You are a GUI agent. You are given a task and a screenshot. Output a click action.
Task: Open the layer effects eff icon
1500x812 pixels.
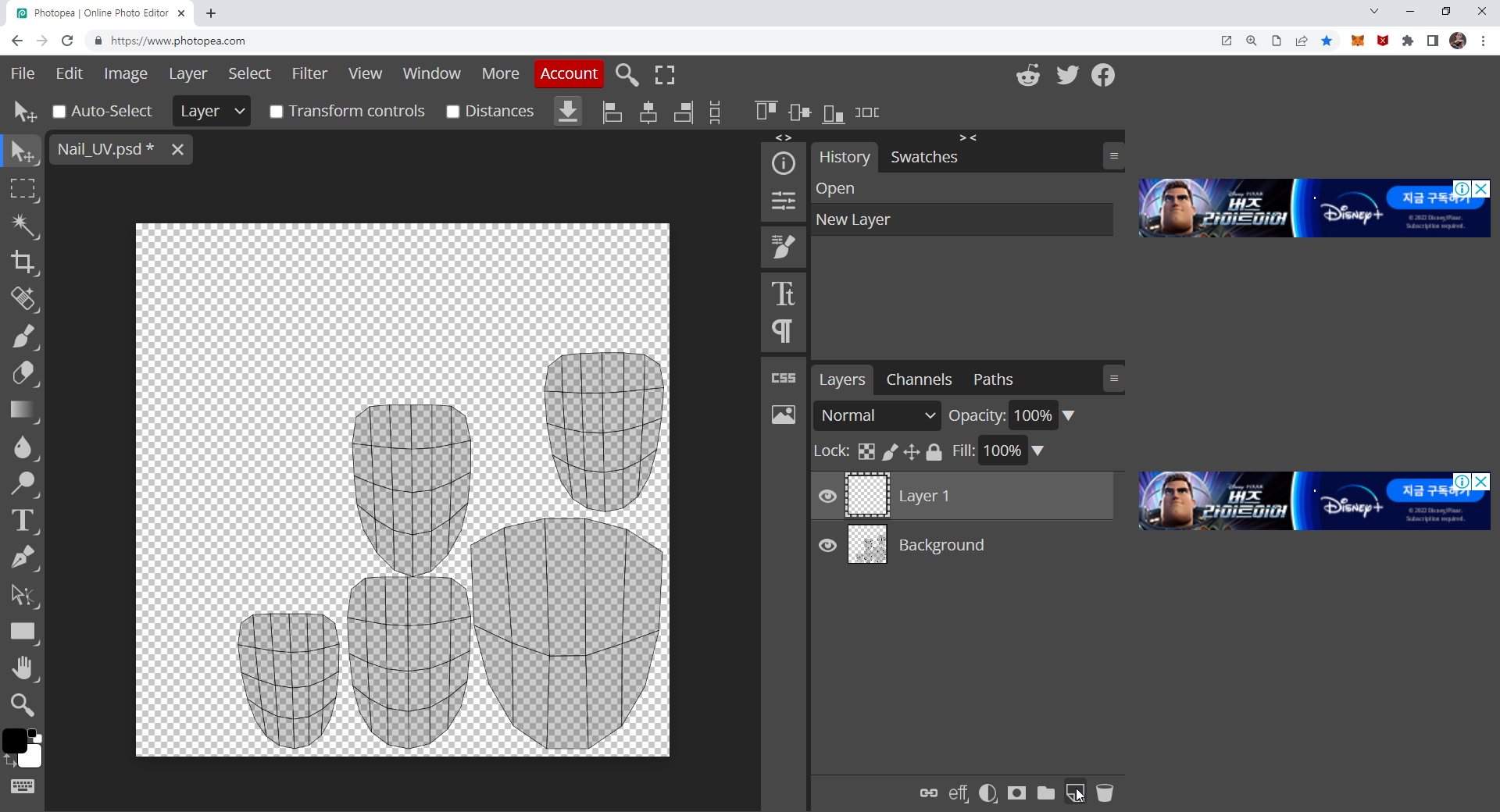(x=959, y=793)
